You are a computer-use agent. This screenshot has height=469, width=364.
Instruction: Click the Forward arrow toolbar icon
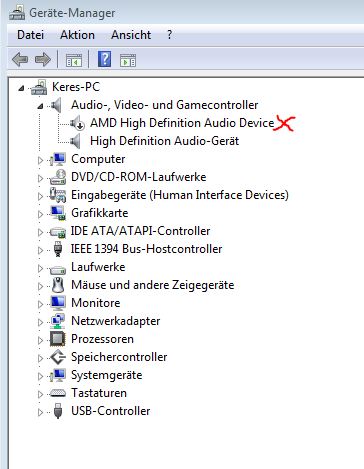pyautogui.click(x=43, y=60)
